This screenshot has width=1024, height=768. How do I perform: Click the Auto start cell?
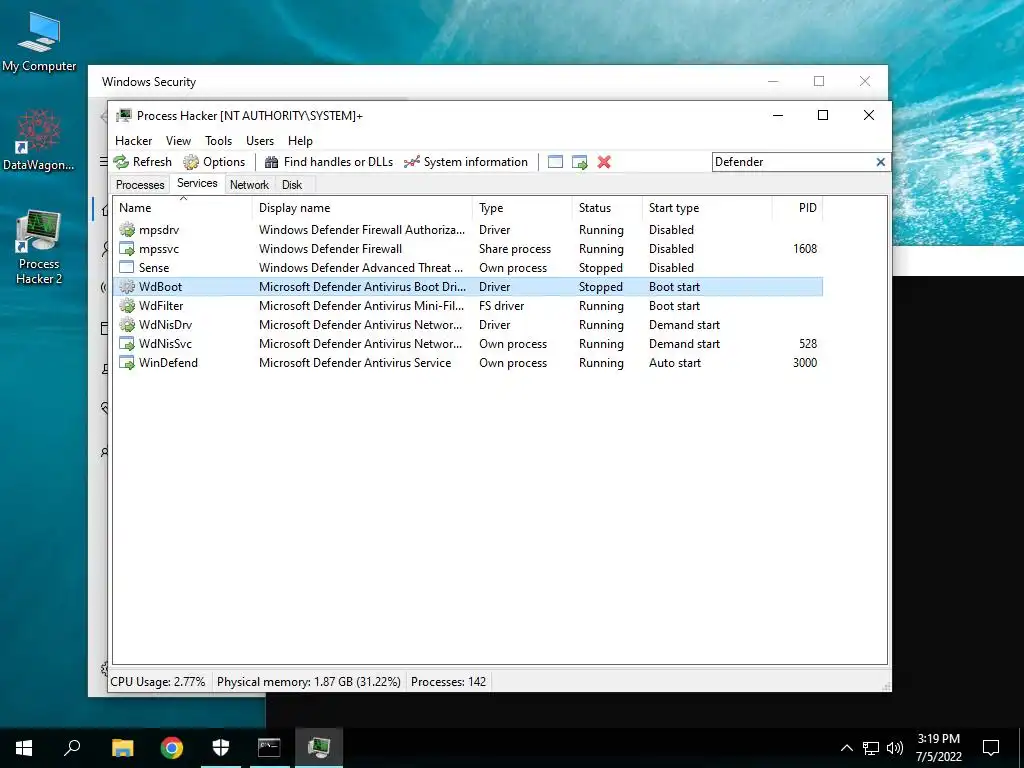click(x=675, y=362)
